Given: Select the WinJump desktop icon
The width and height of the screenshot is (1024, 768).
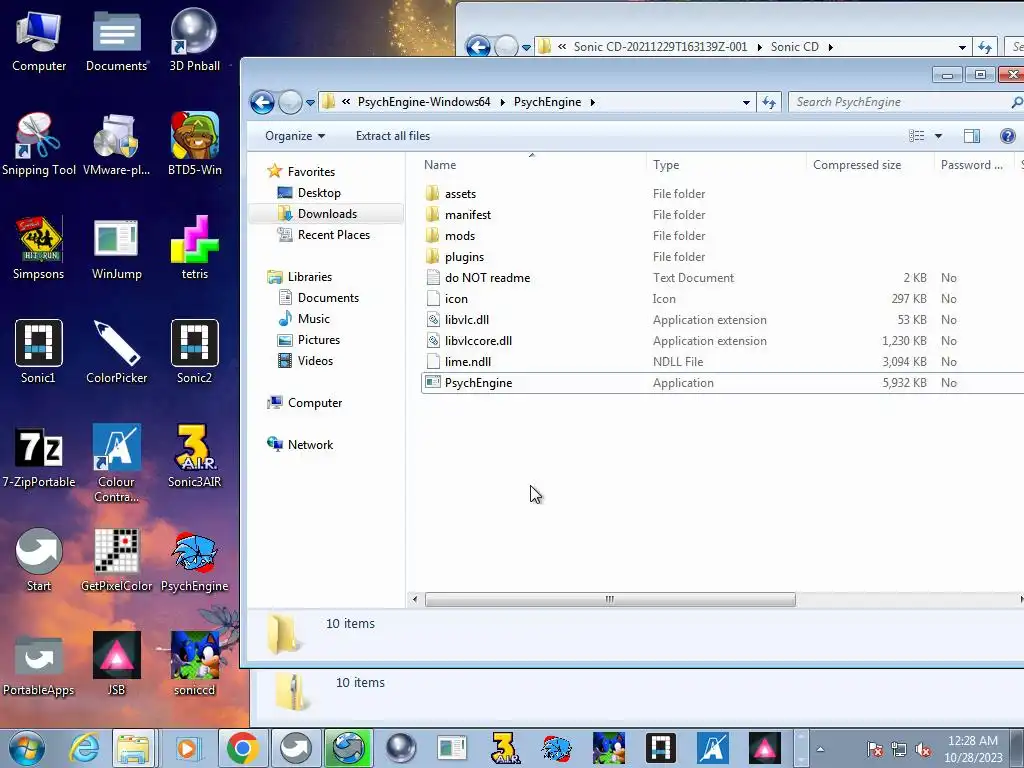Looking at the screenshot, I should pyautogui.click(x=116, y=248).
